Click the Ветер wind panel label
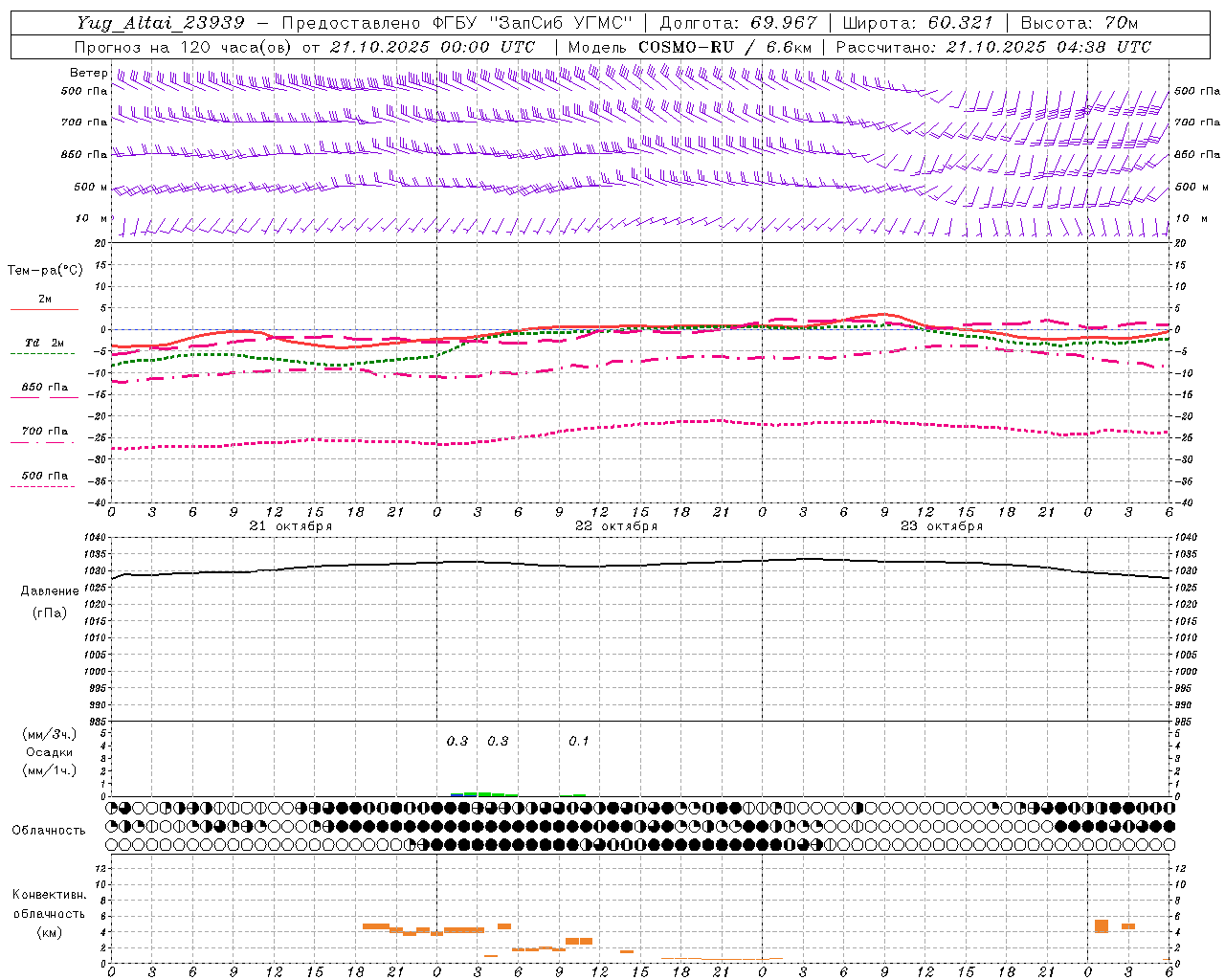Image resolution: width=1225 pixels, height=980 pixels. [88, 73]
